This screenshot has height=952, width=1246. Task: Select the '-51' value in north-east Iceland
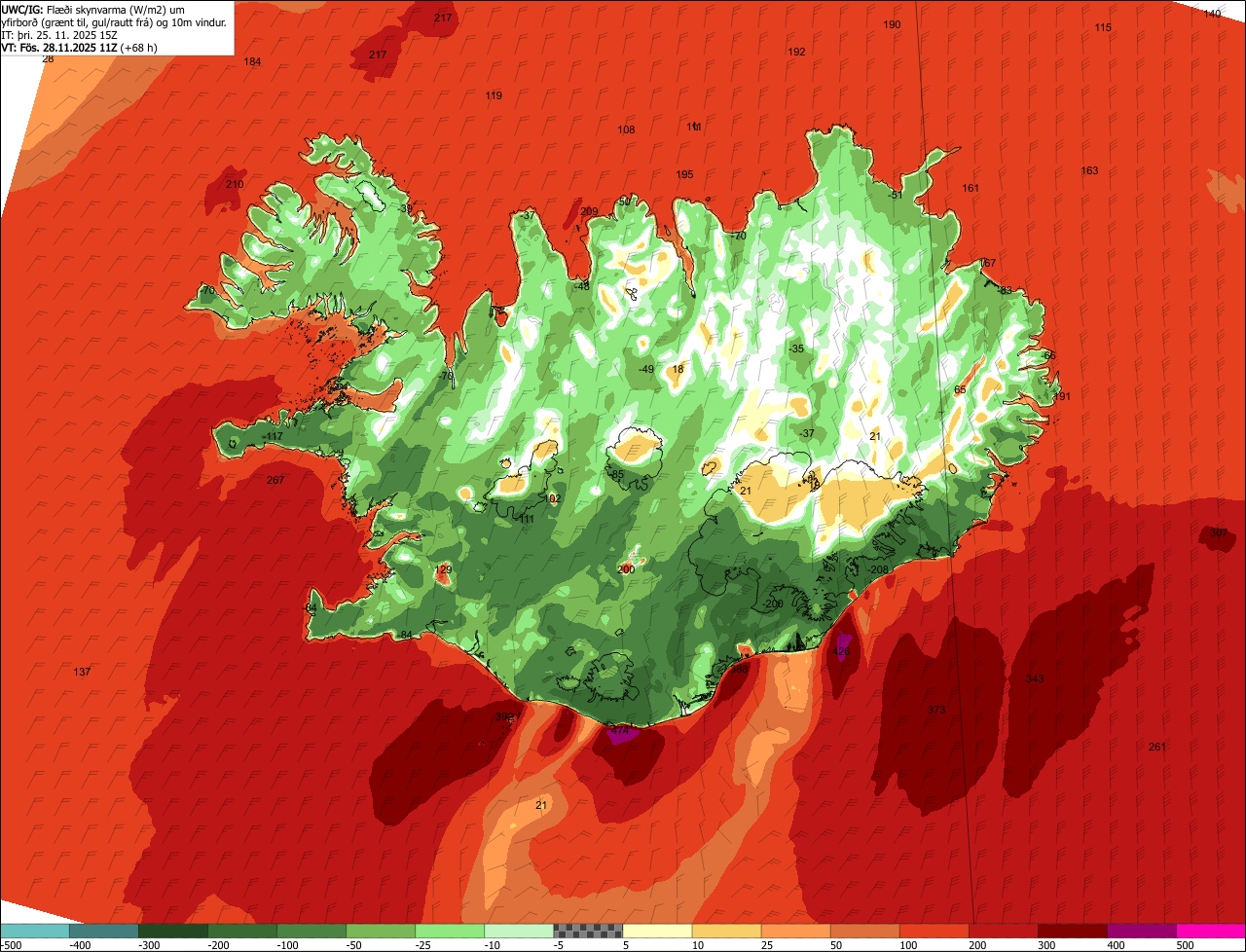coord(895,195)
